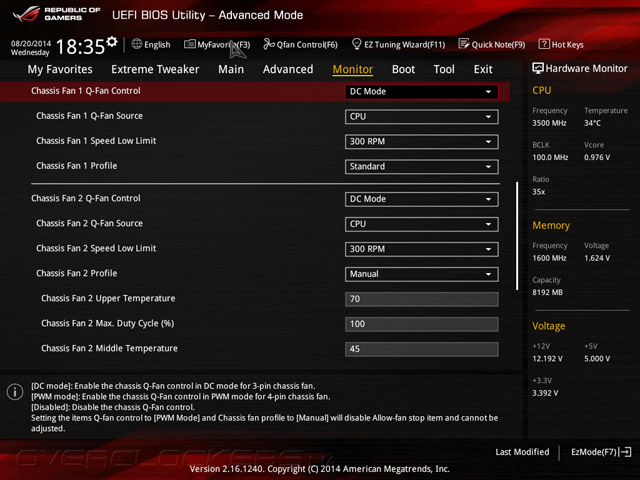Click the Quick Note notepad icon
This screenshot has height=480, width=640.
pyautogui.click(x=464, y=44)
